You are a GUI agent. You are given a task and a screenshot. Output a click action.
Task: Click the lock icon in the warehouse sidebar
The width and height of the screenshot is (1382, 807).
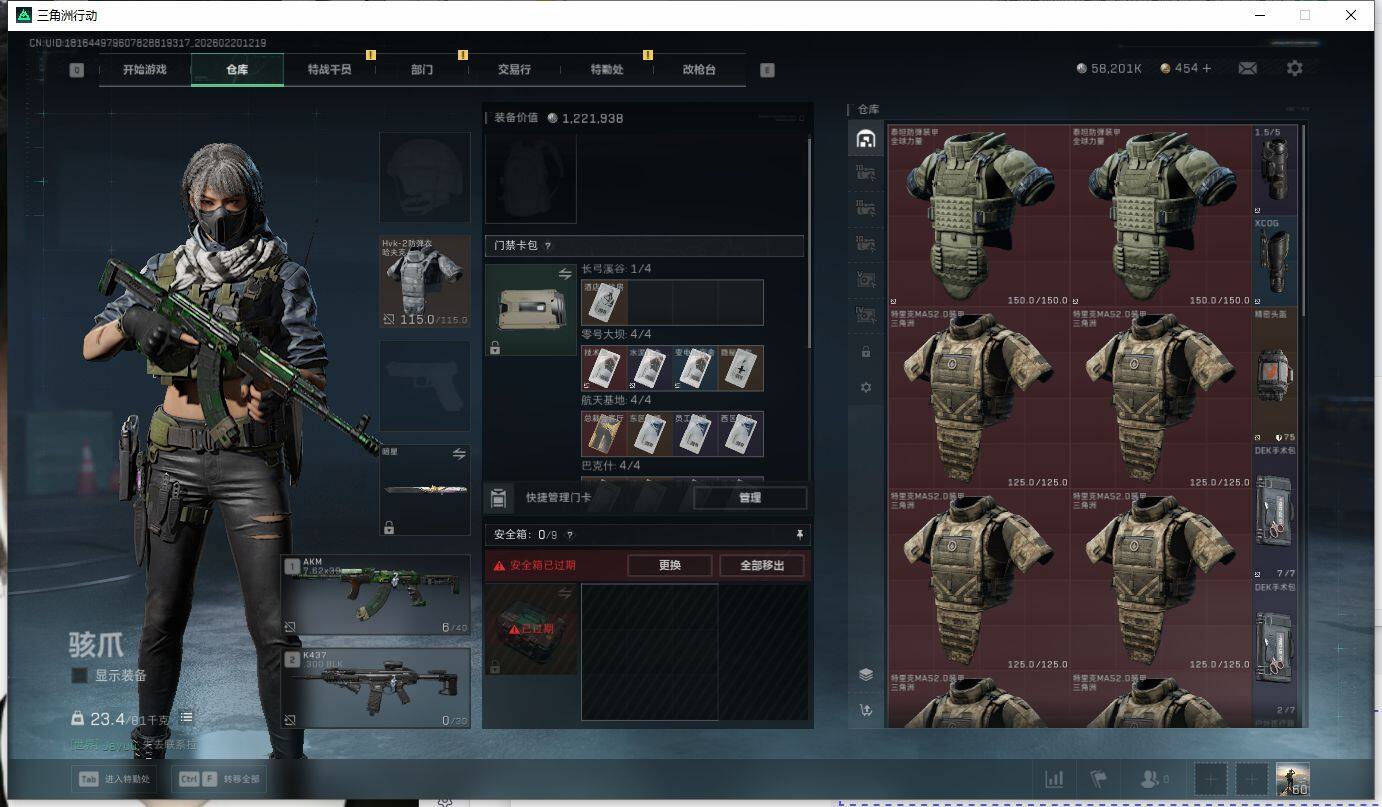[x=865, y=352]
